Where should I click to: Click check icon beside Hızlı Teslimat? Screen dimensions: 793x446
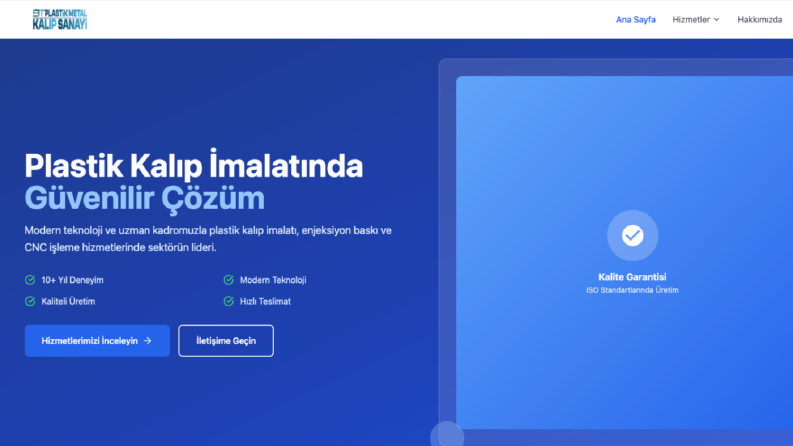click(x=229, y=301)
